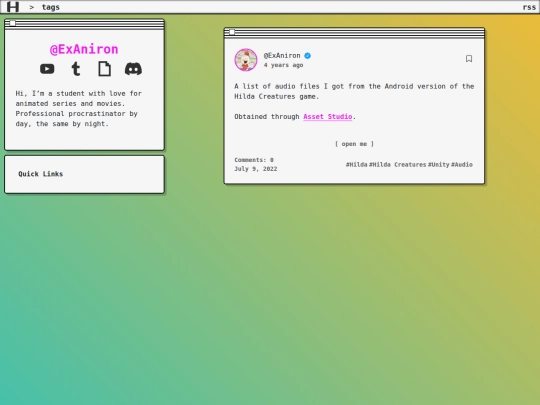Open the YouTube profile icon
The image size is (540, 405).
click(x=47, y=69)
